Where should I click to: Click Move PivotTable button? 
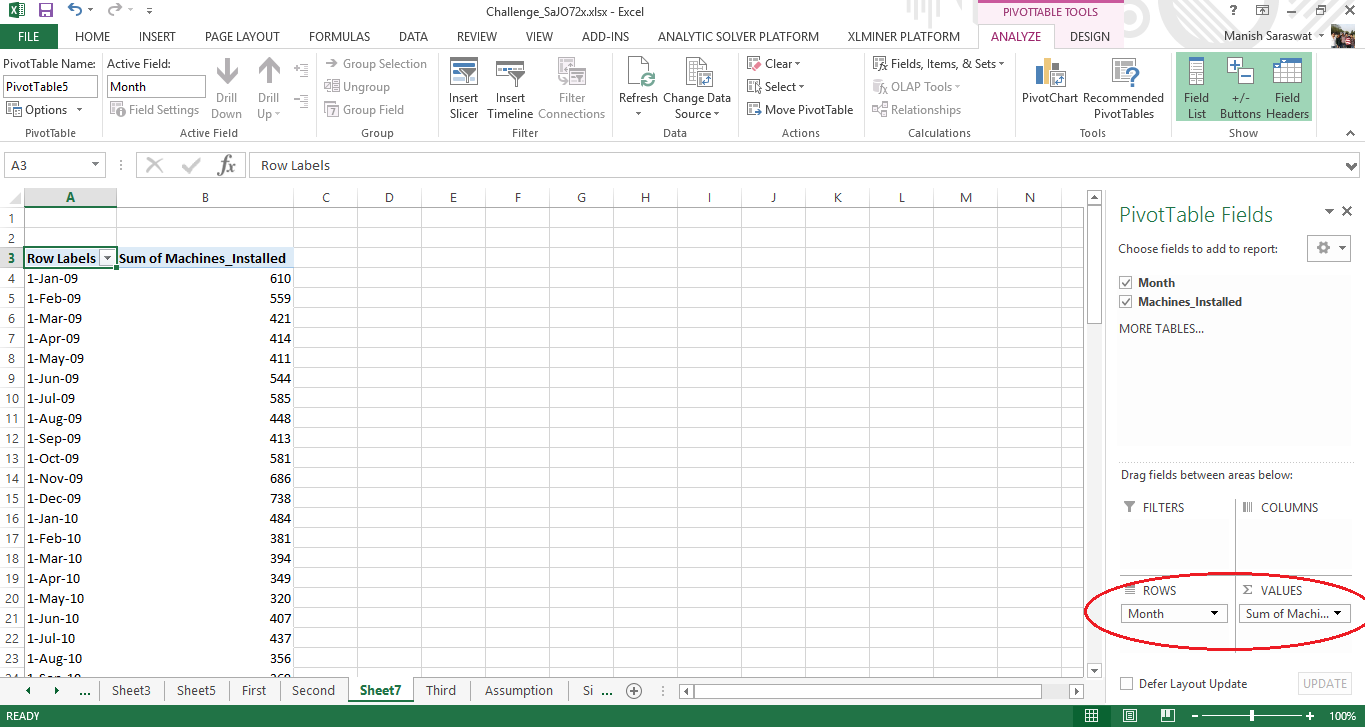point(799,110)
